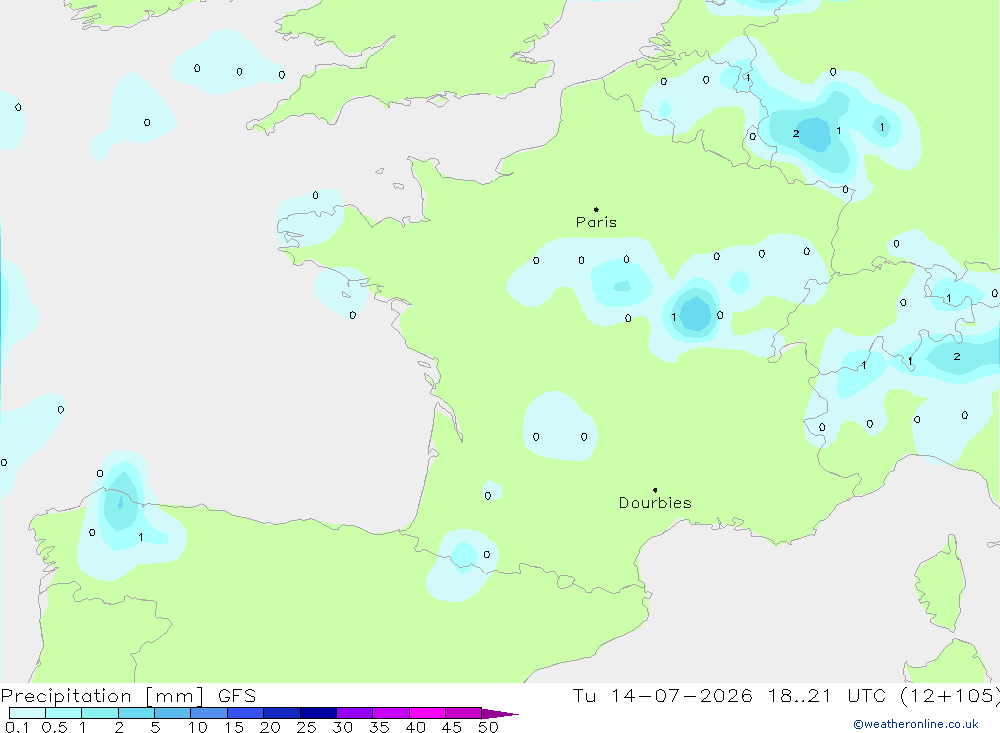Image resolution: width=1000 pixels, height=733 pixels.
Task: Select the 20–25 mm dark blue legend swatch
Action: pos(282,713)
